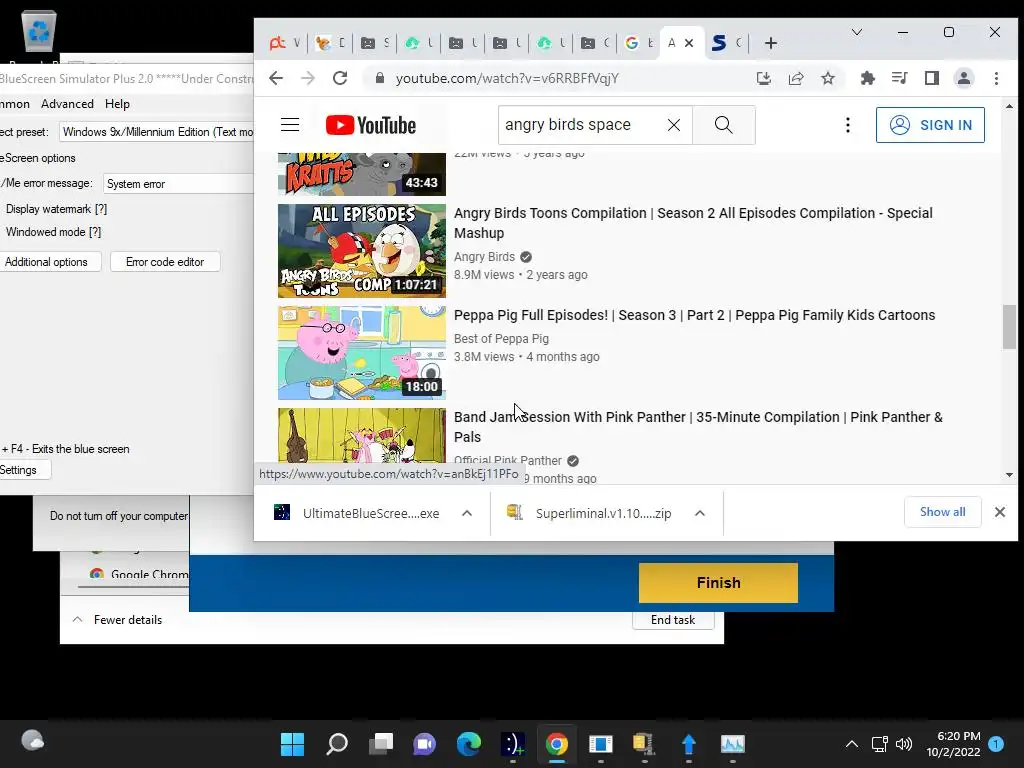Image resolution: width=1024 pixels, height=768 pixels.
Task: Reload the YouTube page
Action: tap(340, 78)
